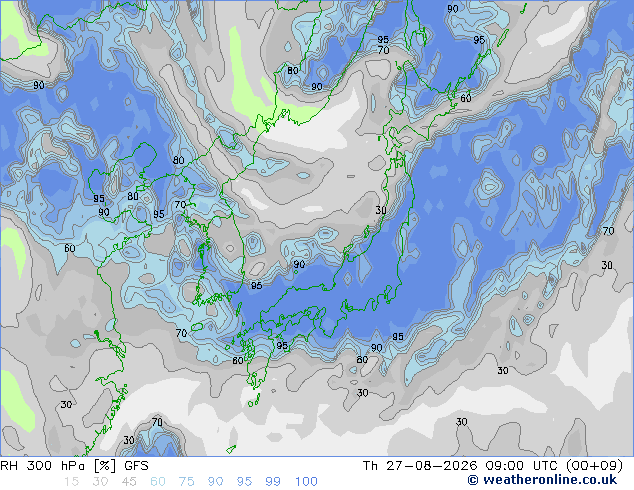This screenshot has height=490, width=634.
Task: Click the legend value 95 in the colour scale
Action: point(244,482)
